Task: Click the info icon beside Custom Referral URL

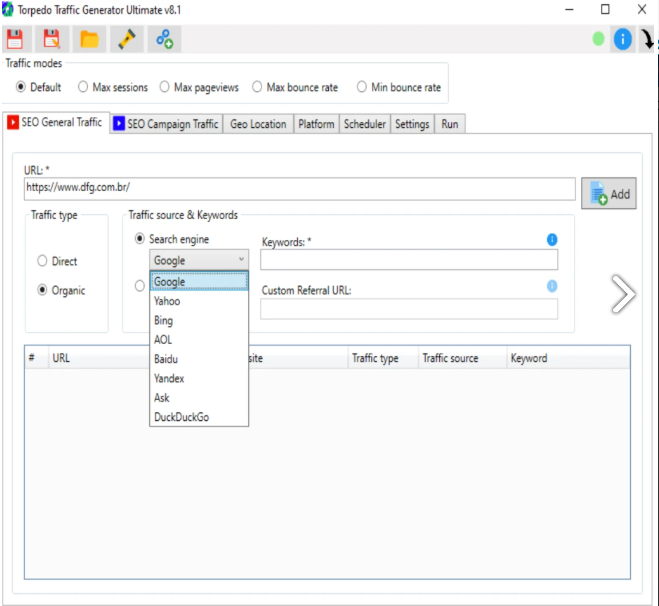Action: tap(552, 286)
